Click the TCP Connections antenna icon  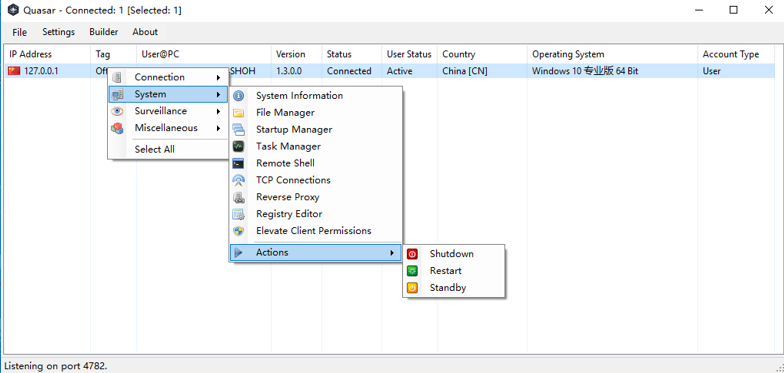tap(239, 180)
